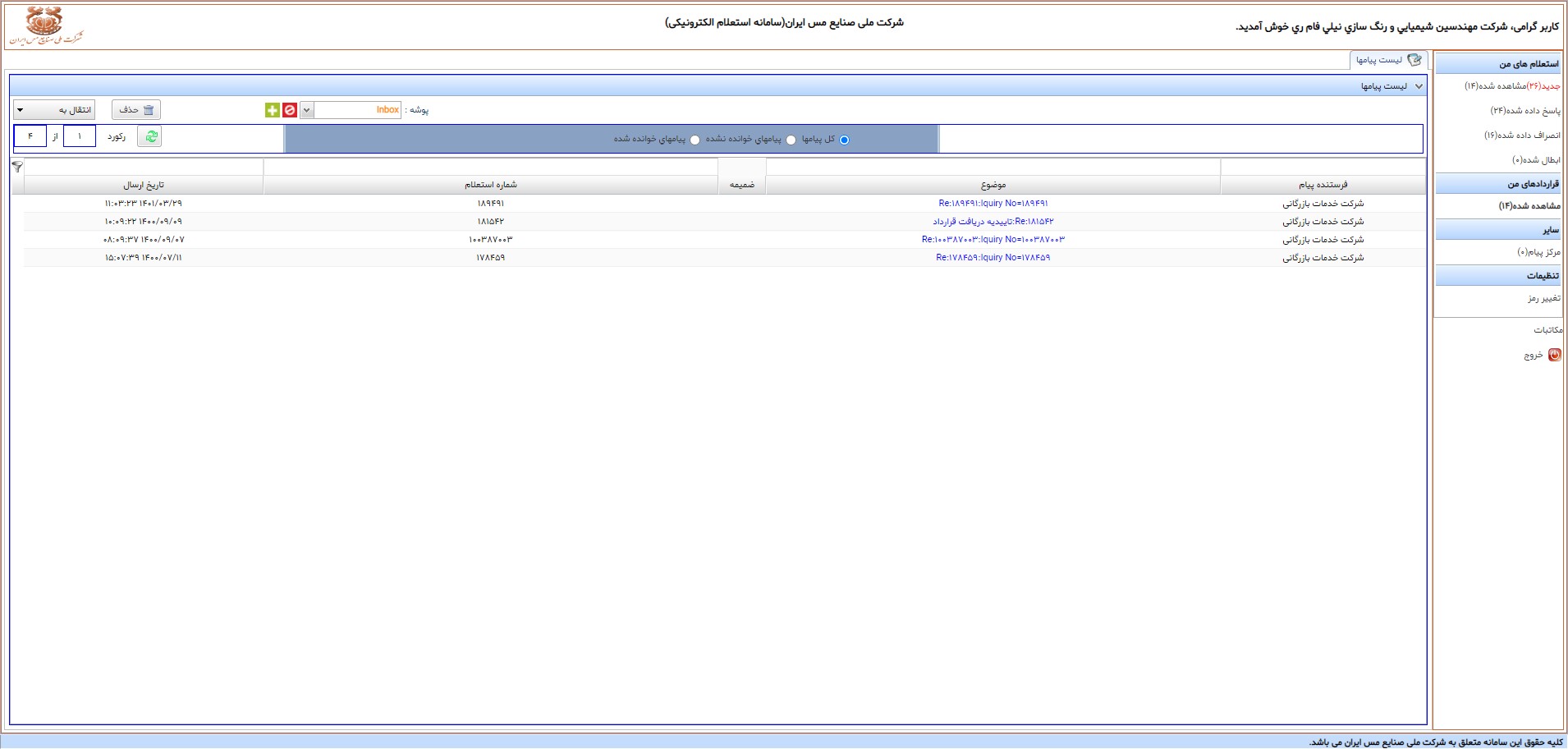The width and height of the screenshot is (1568, 749).
Task: Click the حذف delete button
Action: tap(136, 110)
